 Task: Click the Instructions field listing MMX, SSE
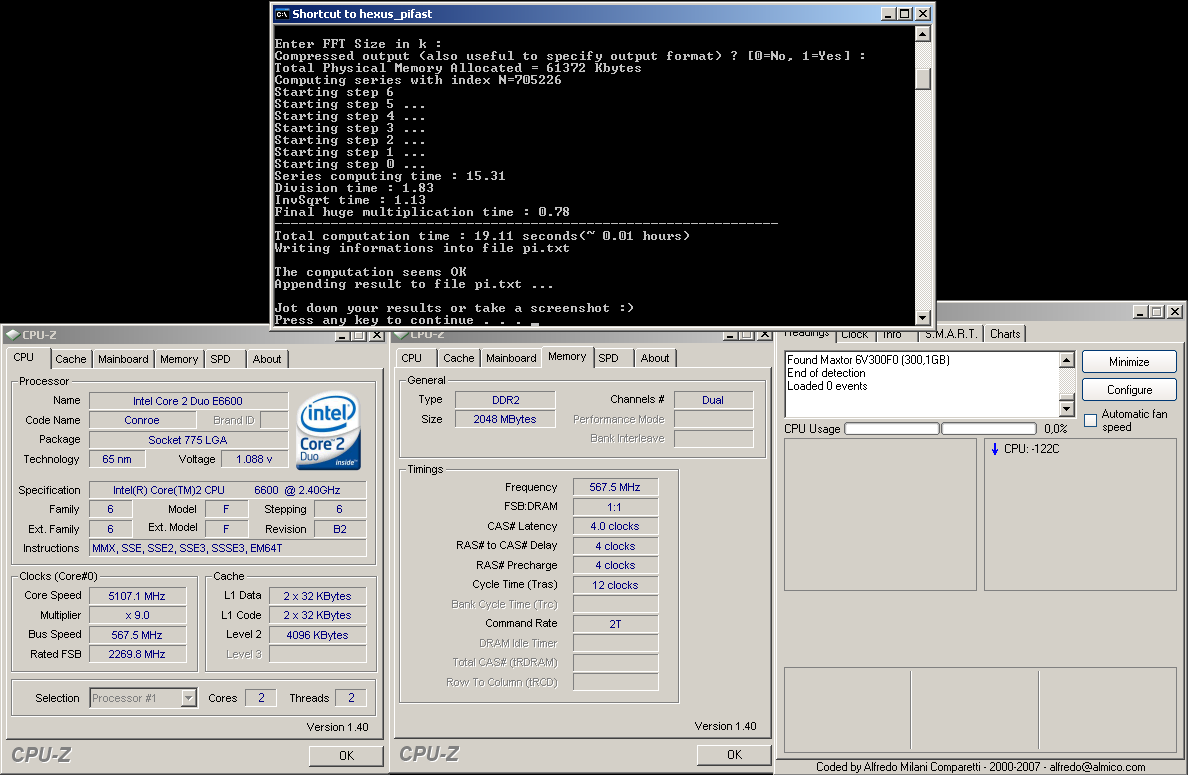[227, 548]
